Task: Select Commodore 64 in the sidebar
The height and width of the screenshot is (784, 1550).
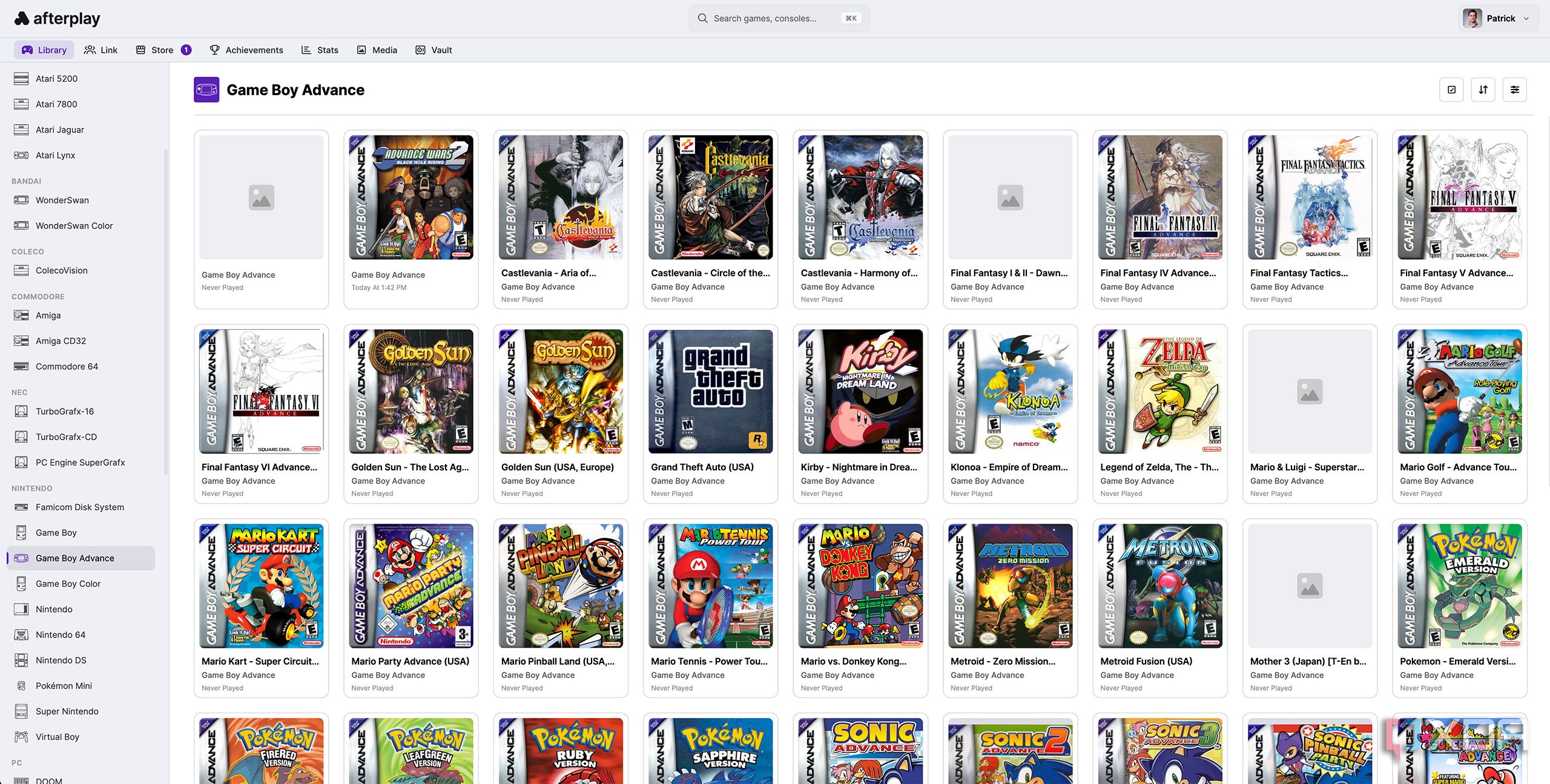Action: (x=81, y=366)
